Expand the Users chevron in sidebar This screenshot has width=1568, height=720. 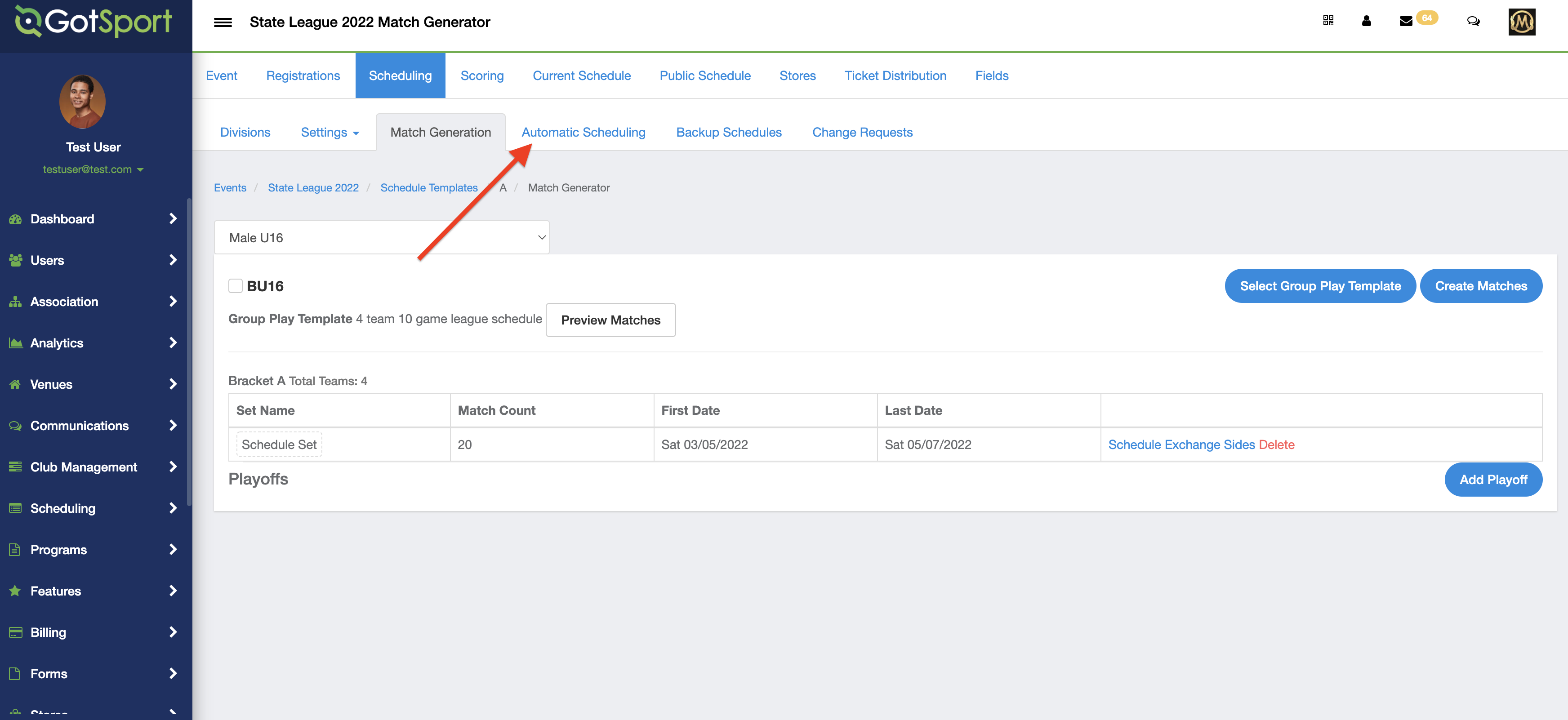coord(173,260)
